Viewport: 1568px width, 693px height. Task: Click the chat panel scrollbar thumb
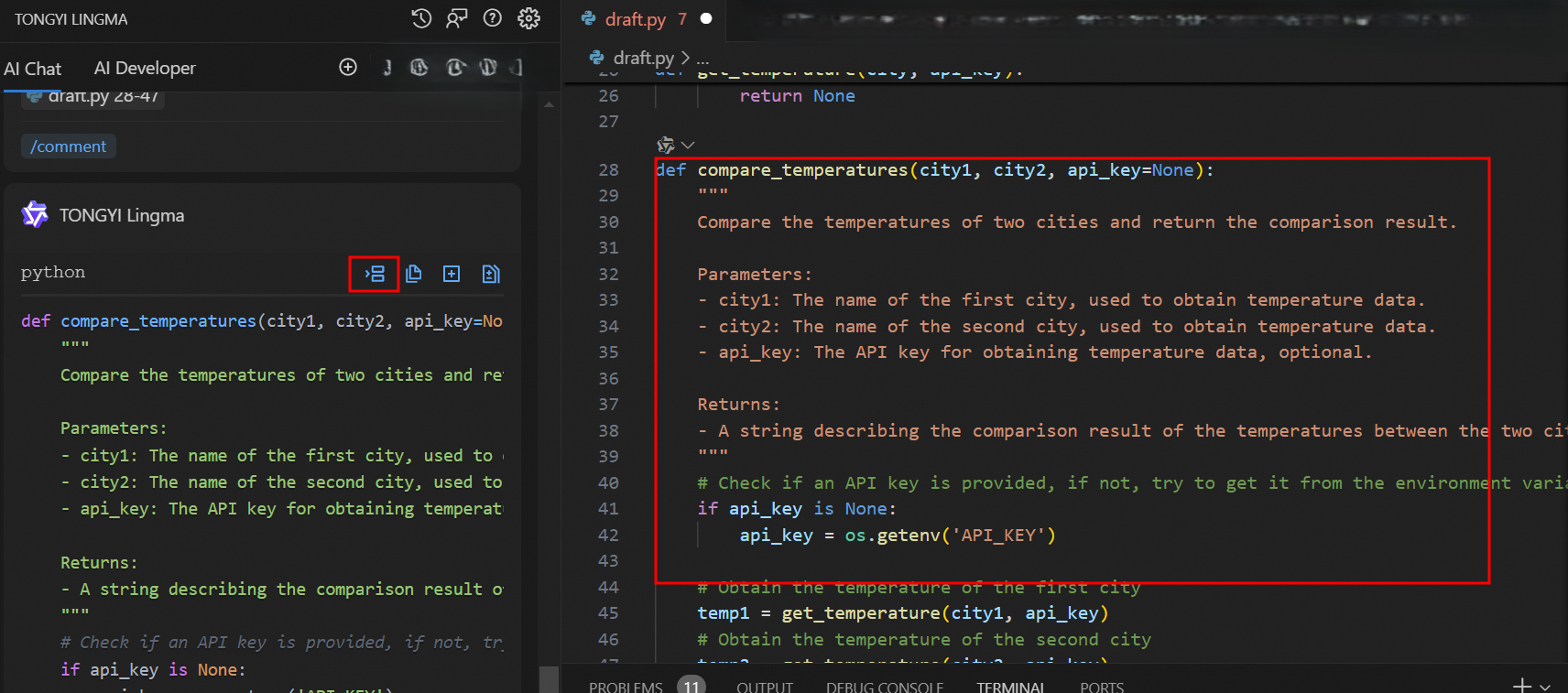(549, 679)
